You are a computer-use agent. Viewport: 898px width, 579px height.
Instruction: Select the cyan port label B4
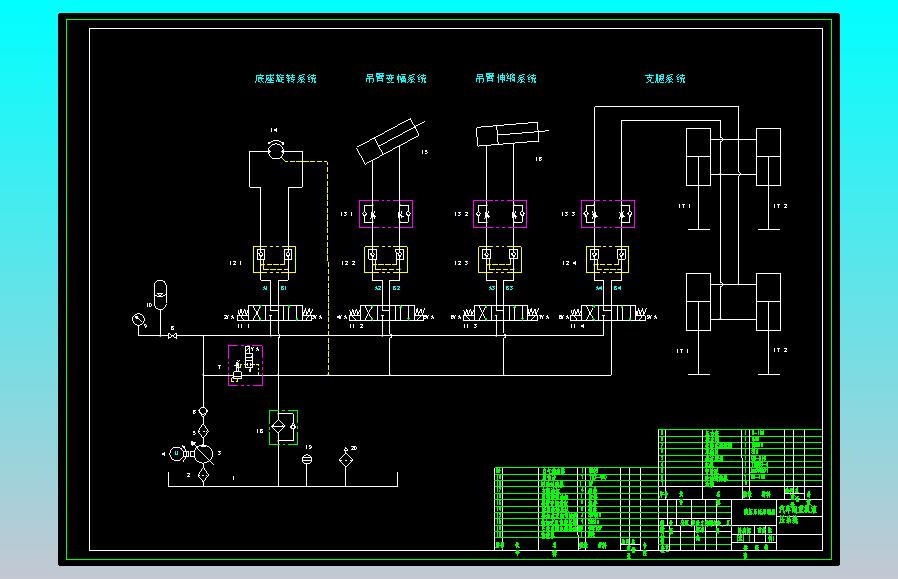tap(617, 288)
